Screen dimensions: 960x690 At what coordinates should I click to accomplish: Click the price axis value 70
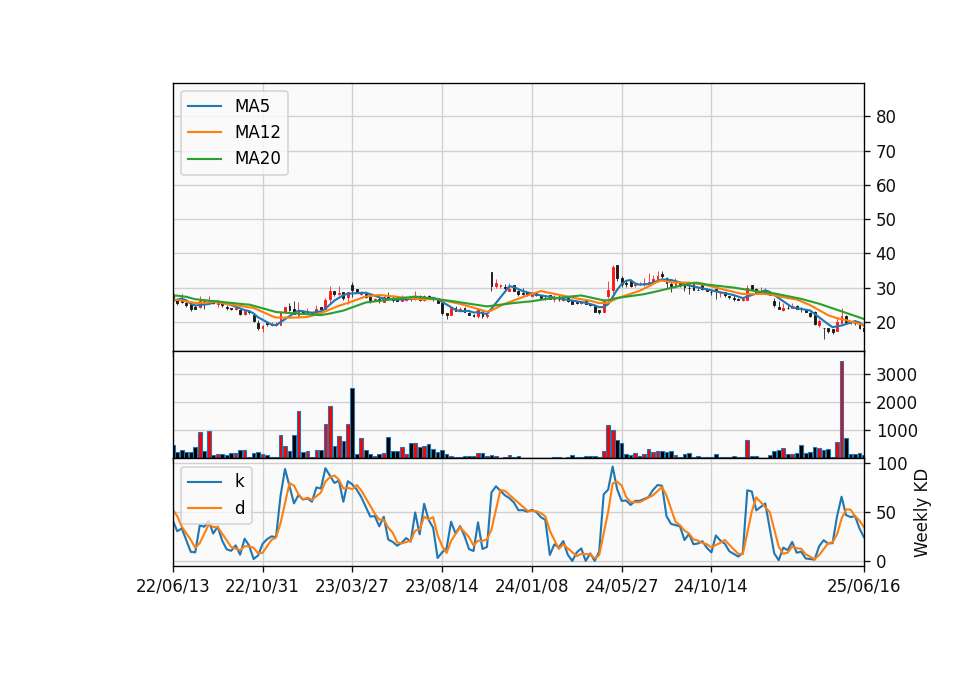point(885,151)
